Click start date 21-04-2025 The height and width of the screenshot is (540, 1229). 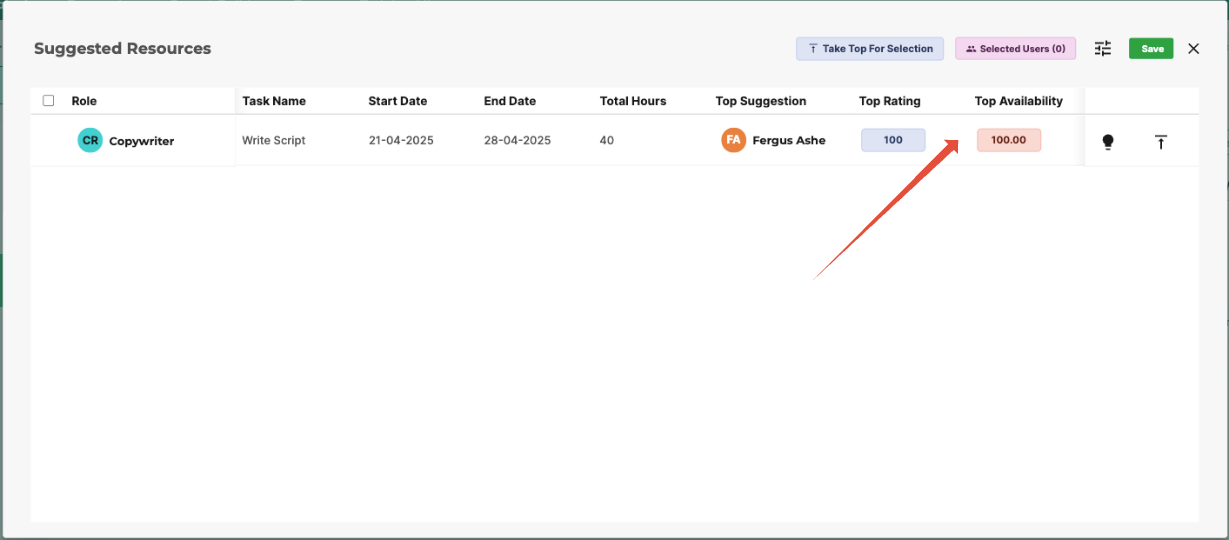tap(401, 141)
